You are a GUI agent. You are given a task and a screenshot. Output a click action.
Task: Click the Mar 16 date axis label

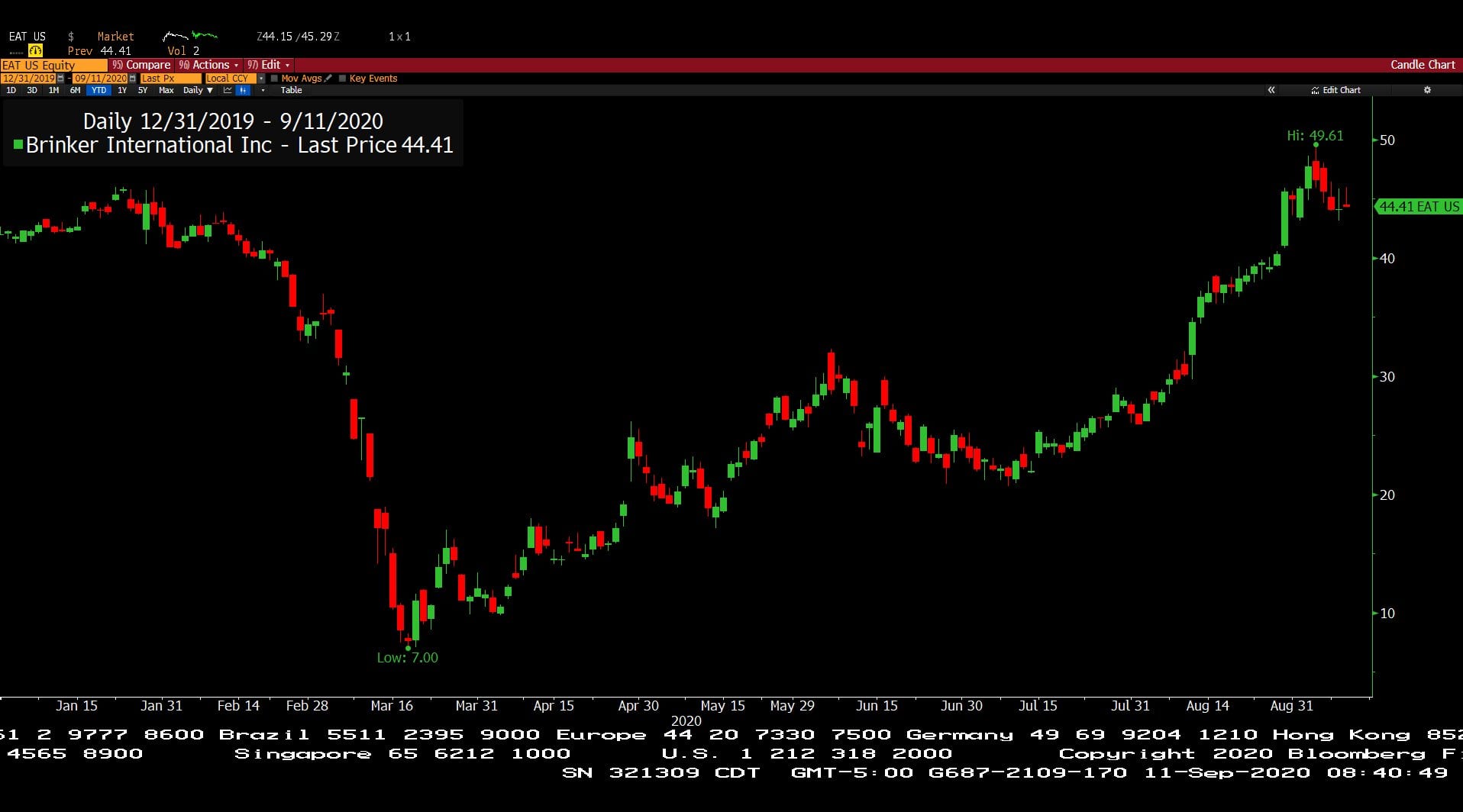(392, 706)
